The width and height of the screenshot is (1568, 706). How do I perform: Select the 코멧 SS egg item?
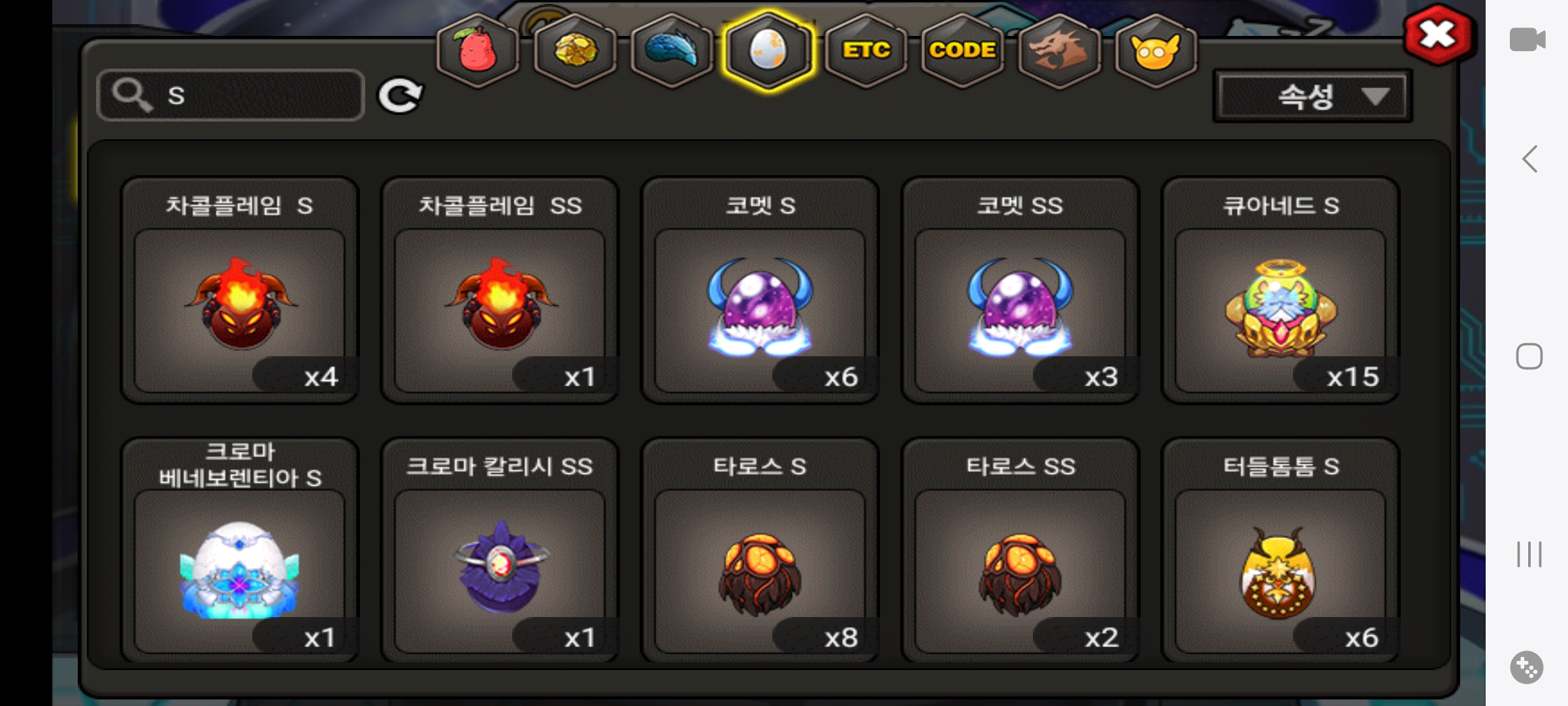pos(1020,290)
